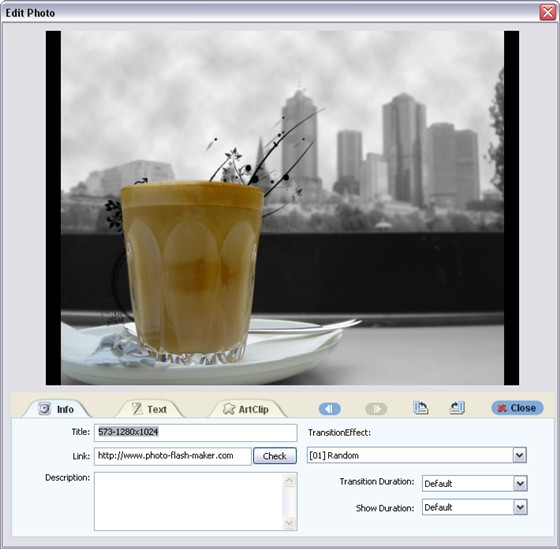The height and width of the screenshot is (549, 560).
Task: Switch to the Text tab
Action: tap(150, 409)
